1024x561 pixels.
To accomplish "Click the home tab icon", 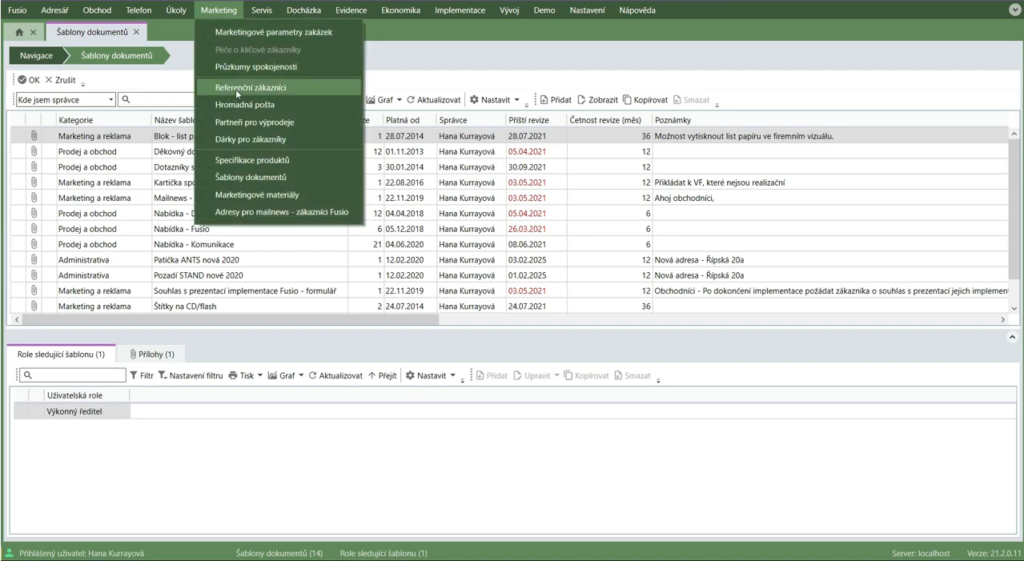I will pyautogui.click(x=19, y=32).
